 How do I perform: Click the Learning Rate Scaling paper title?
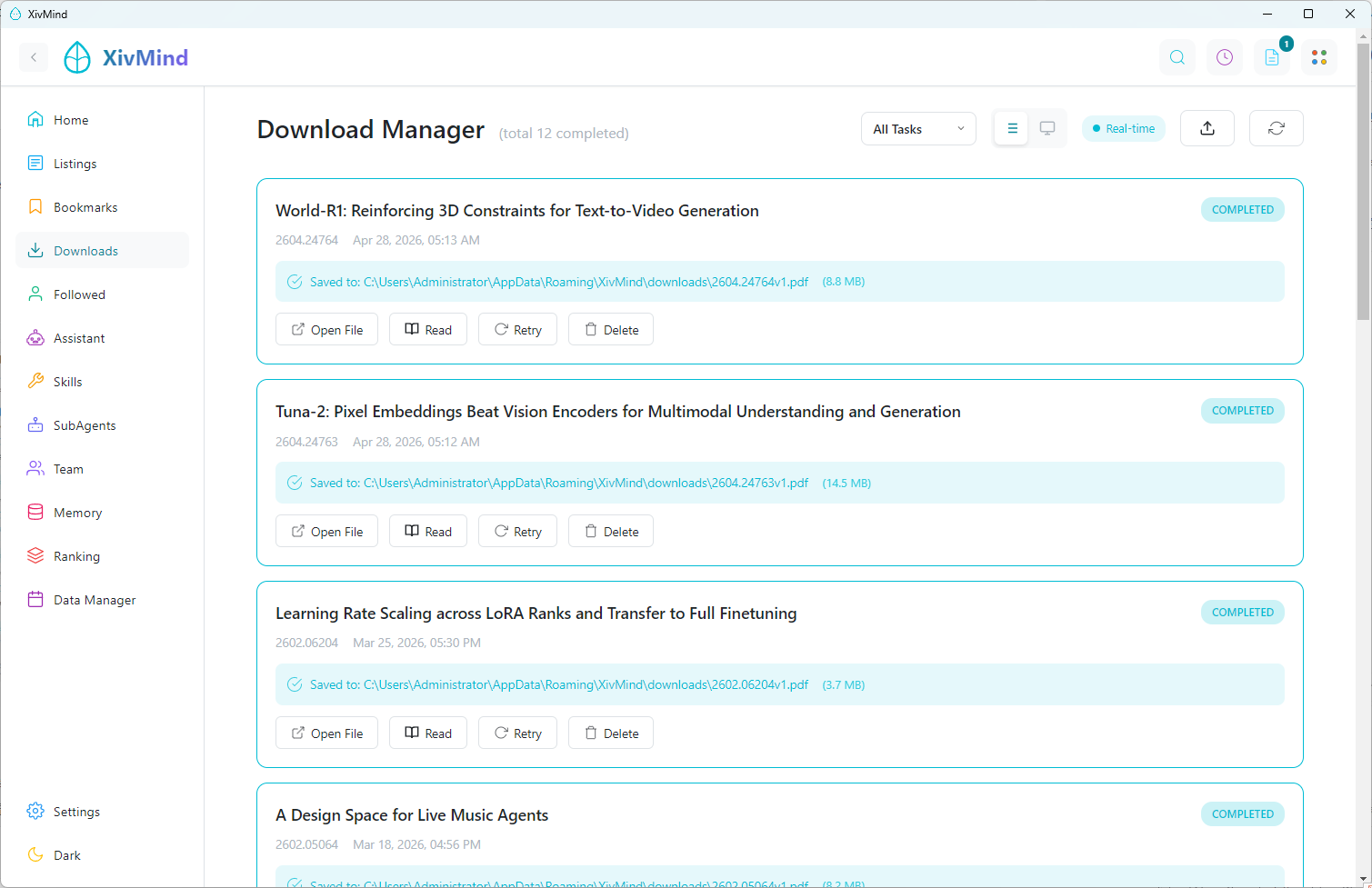pyautogui.click(x=536, y=614)
